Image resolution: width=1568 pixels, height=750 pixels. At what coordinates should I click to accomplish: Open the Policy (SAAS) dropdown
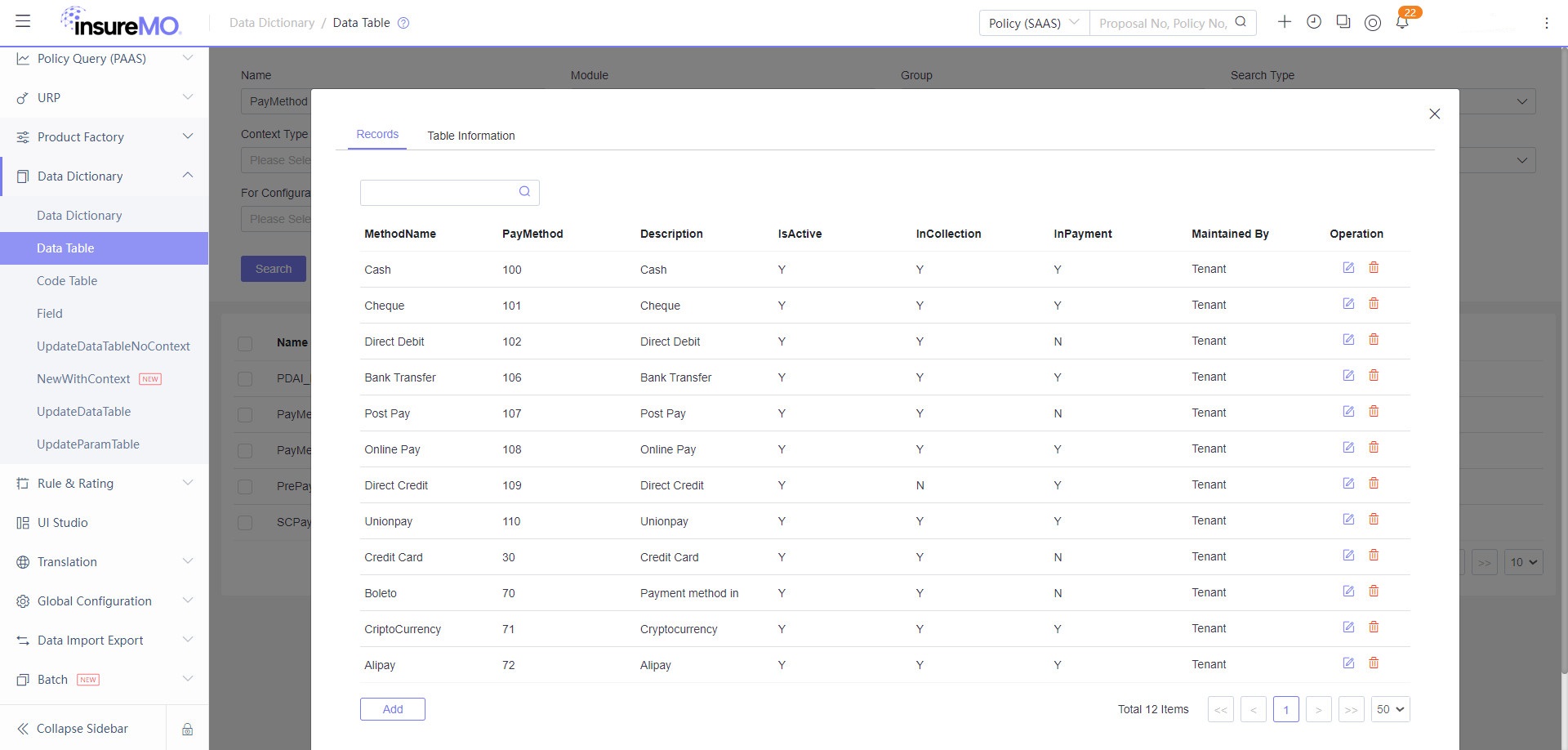point(1035,23)
